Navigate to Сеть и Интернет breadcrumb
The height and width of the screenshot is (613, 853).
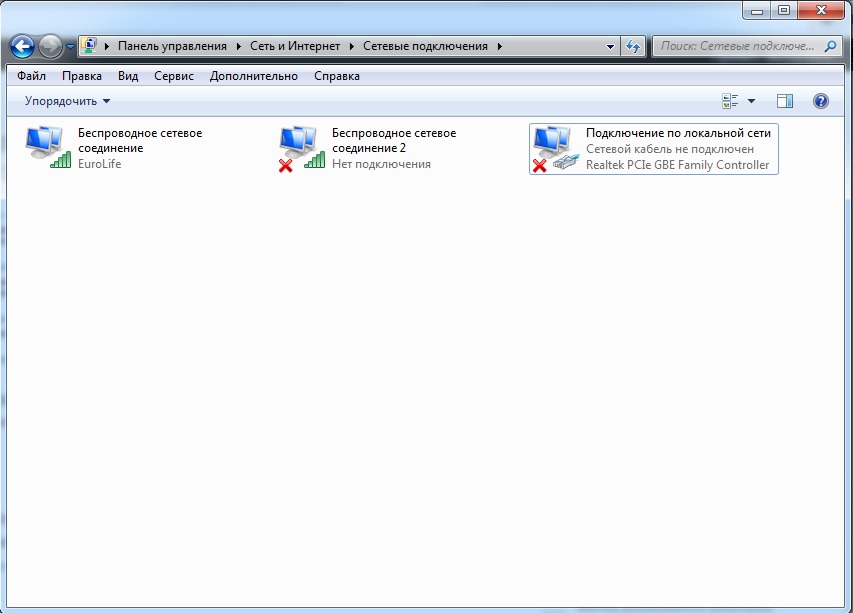click(x=295, y=46)
